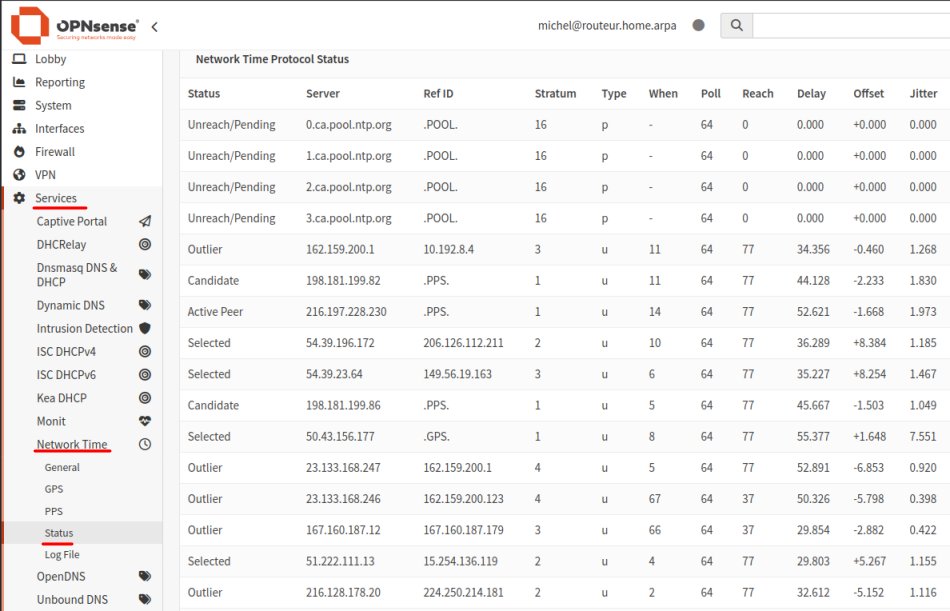The height and width of the screenshot is (611, 950).
Task: Click the target icon beside DHCRelay
Action: tap(145, 245)
